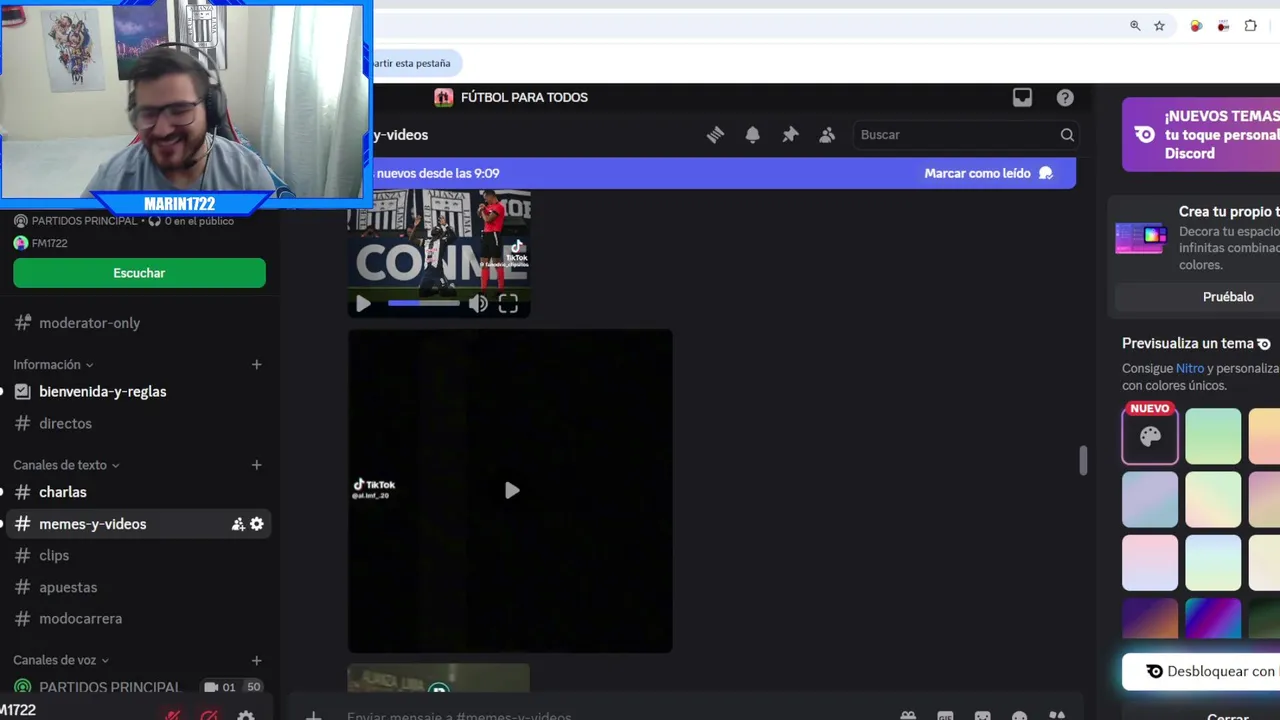
Task: Open the NUEVOS TEMAS purple banner
Action: (1201, 134)
